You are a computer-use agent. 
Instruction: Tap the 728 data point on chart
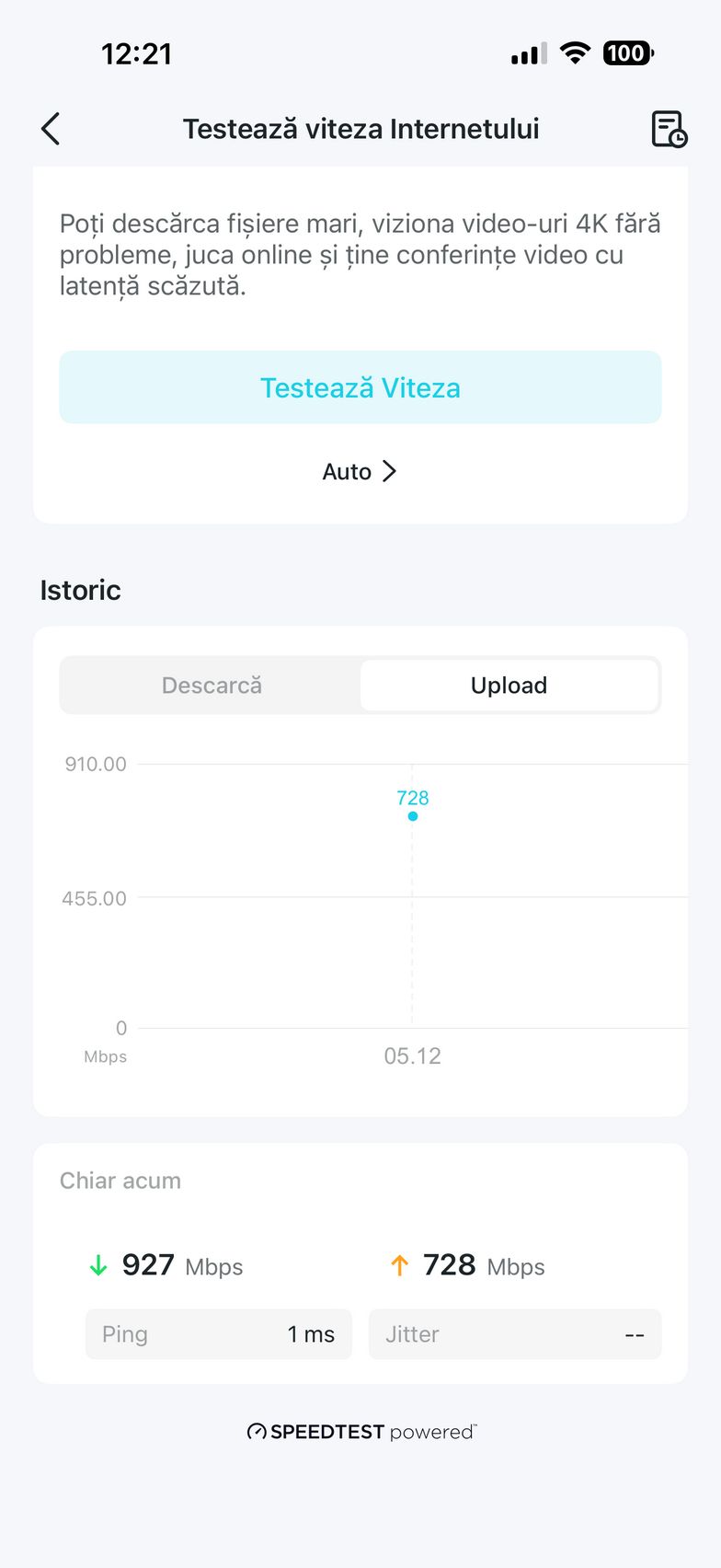(x=413, y=816)
